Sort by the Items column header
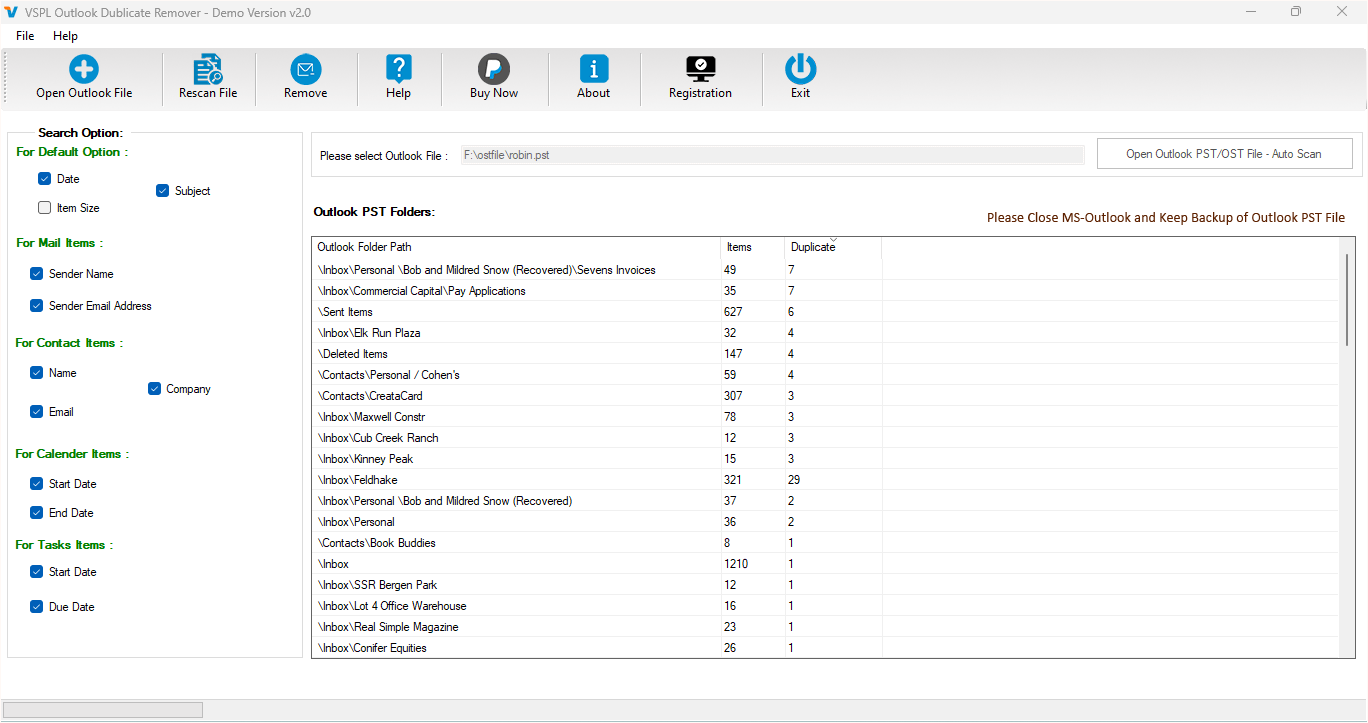Image resolution: width=1368 pixels, height=723 pixels. [x=752, y=247]
